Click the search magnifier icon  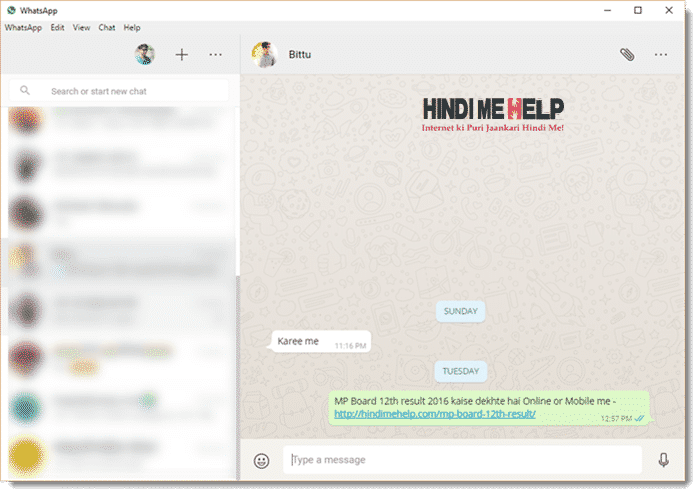coord(25,91)
